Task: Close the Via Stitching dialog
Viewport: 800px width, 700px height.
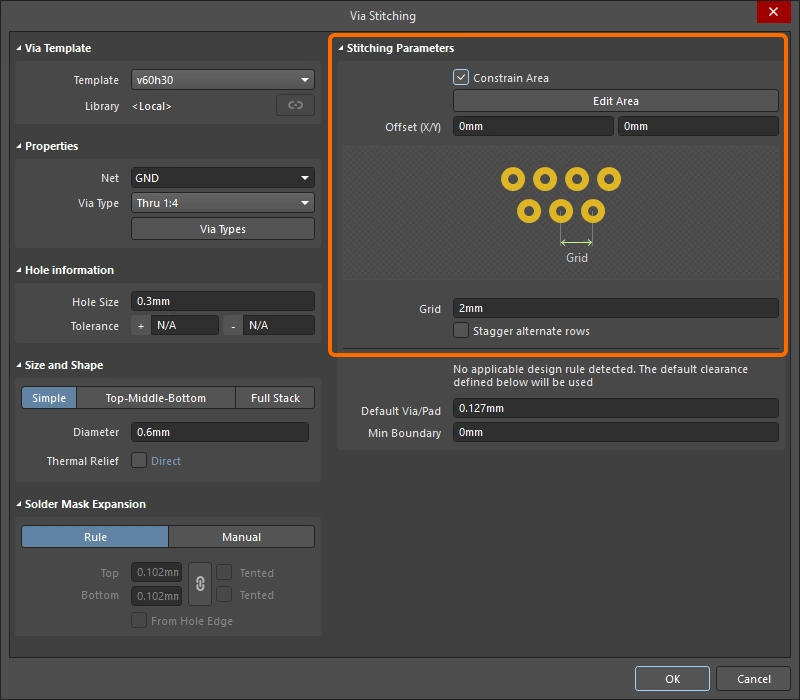Action: [x=771, y=13]
